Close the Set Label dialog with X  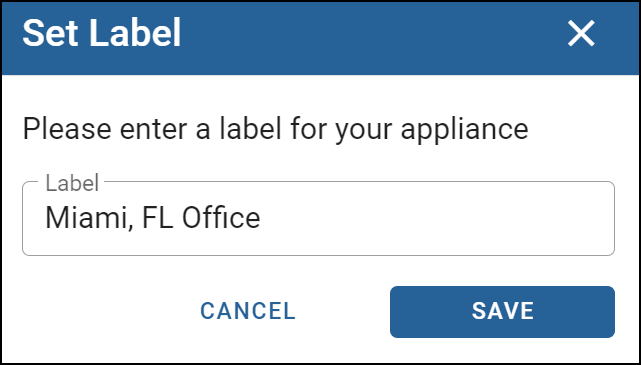581,34
